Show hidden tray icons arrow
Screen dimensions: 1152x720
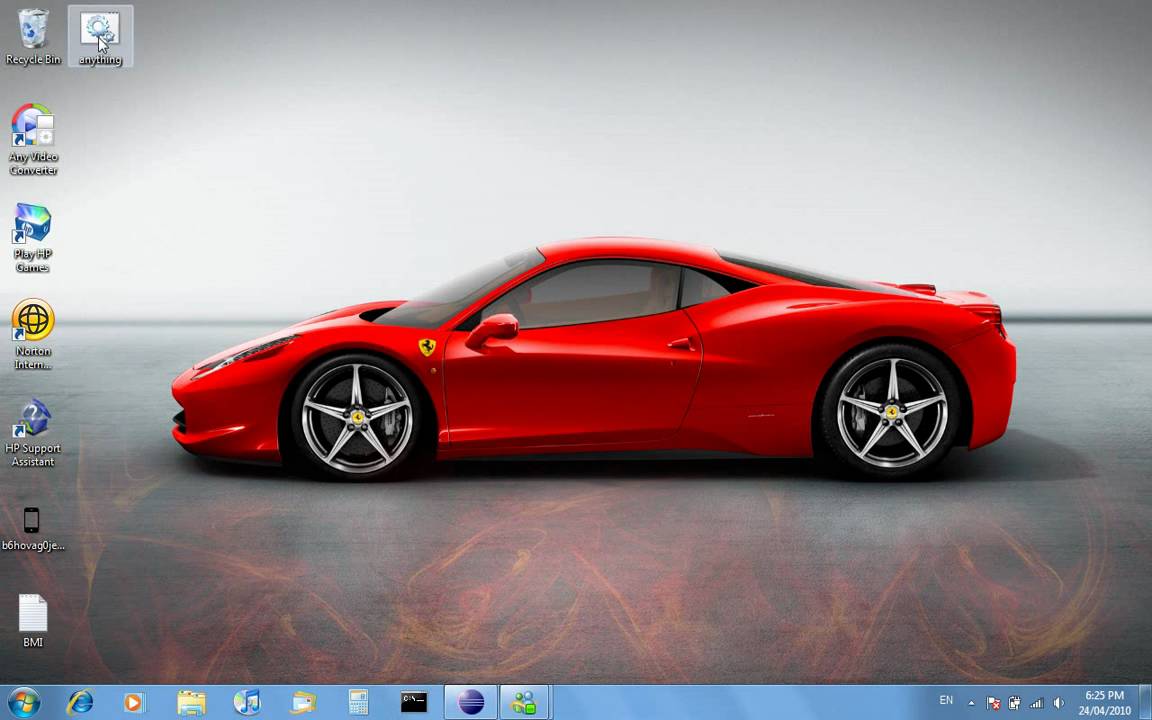971,703
